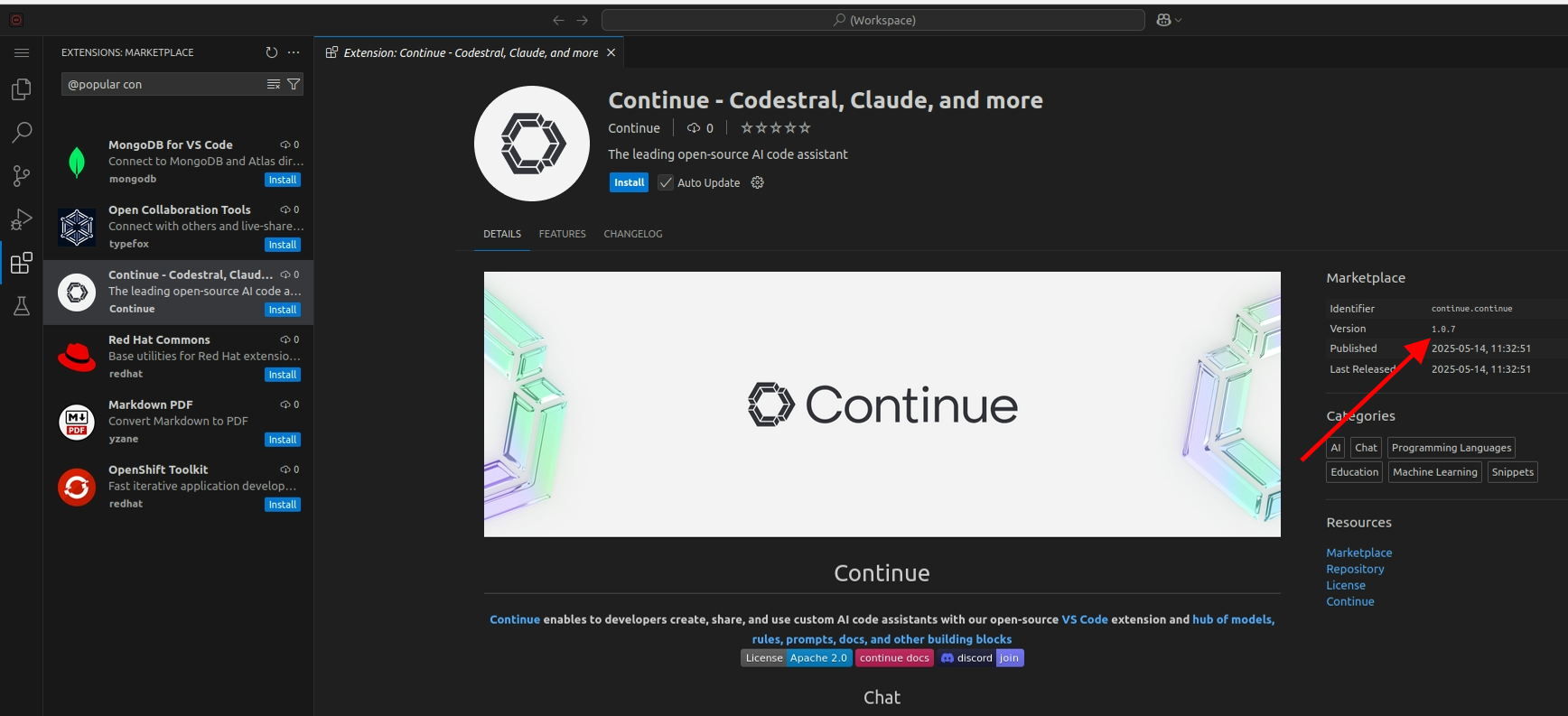Install the Continue extension from header

629,182
